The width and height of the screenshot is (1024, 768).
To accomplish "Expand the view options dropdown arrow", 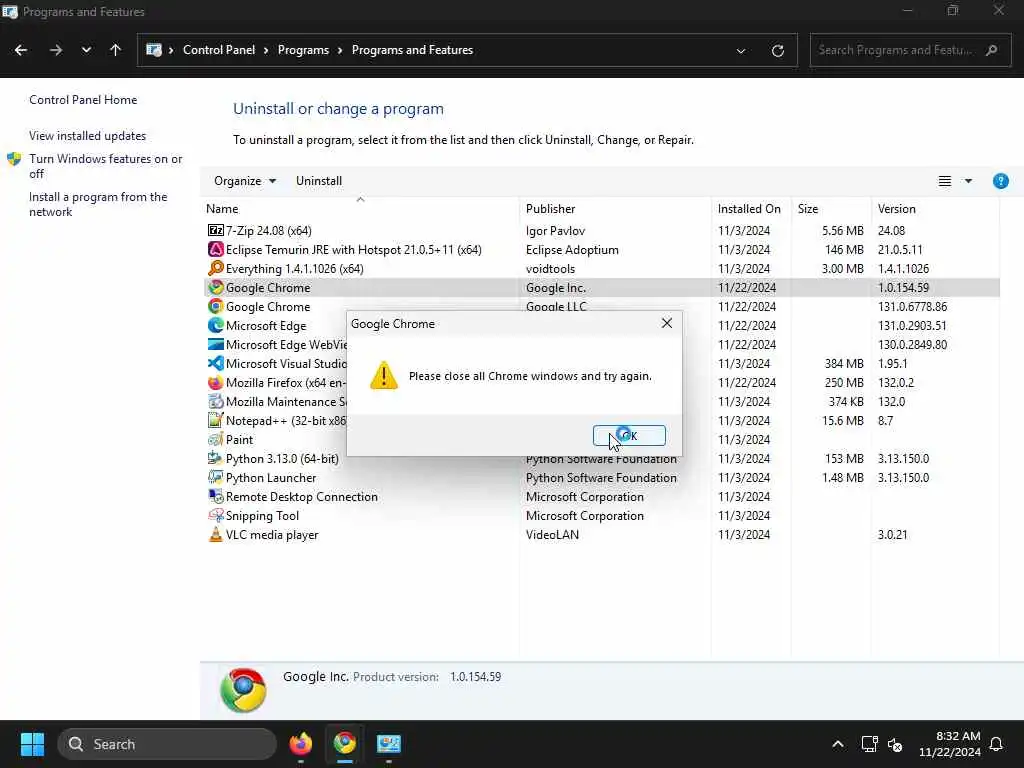I will click(x=968, y=181).
